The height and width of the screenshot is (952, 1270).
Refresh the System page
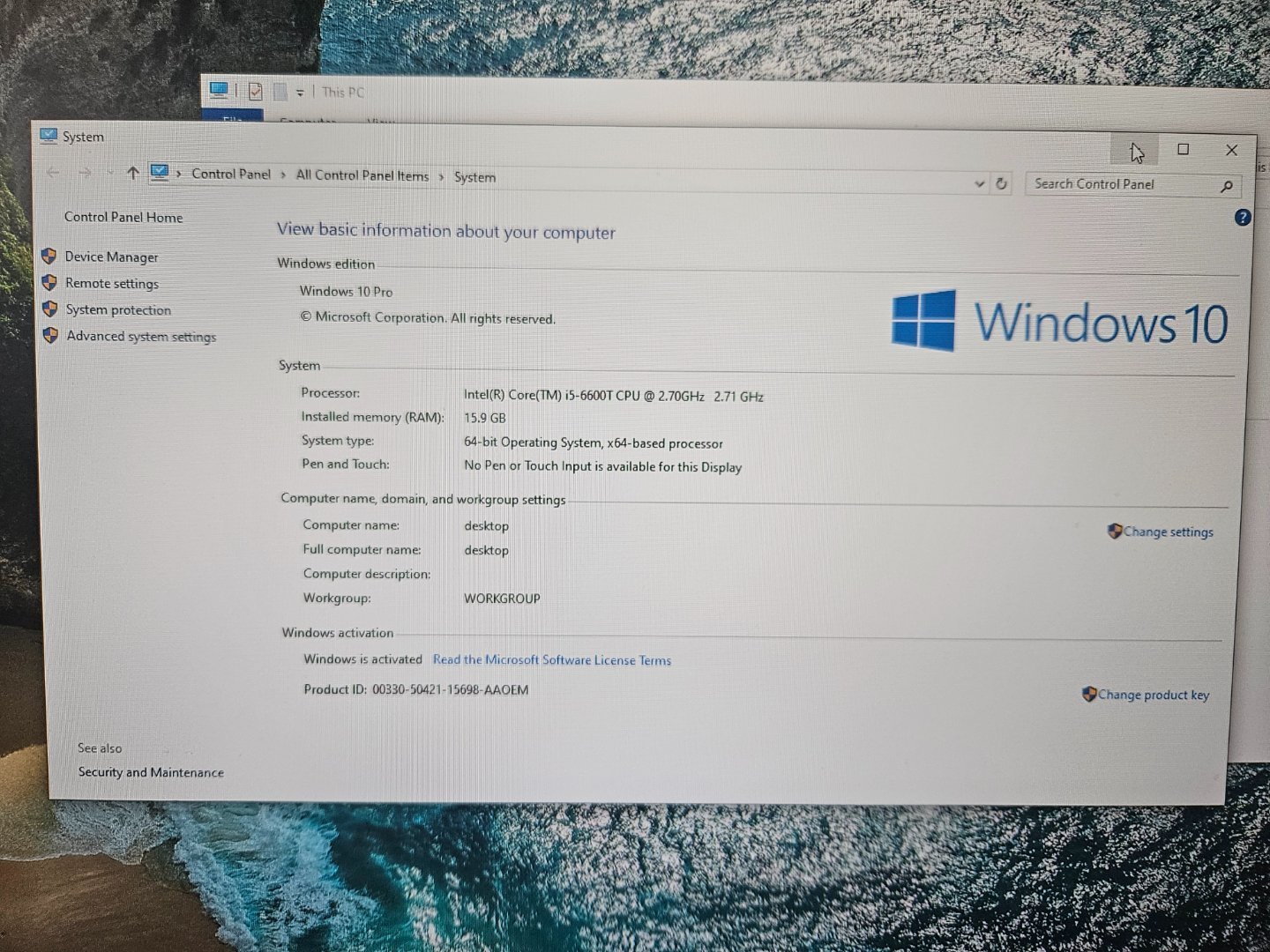click(x=1001, y=183)
